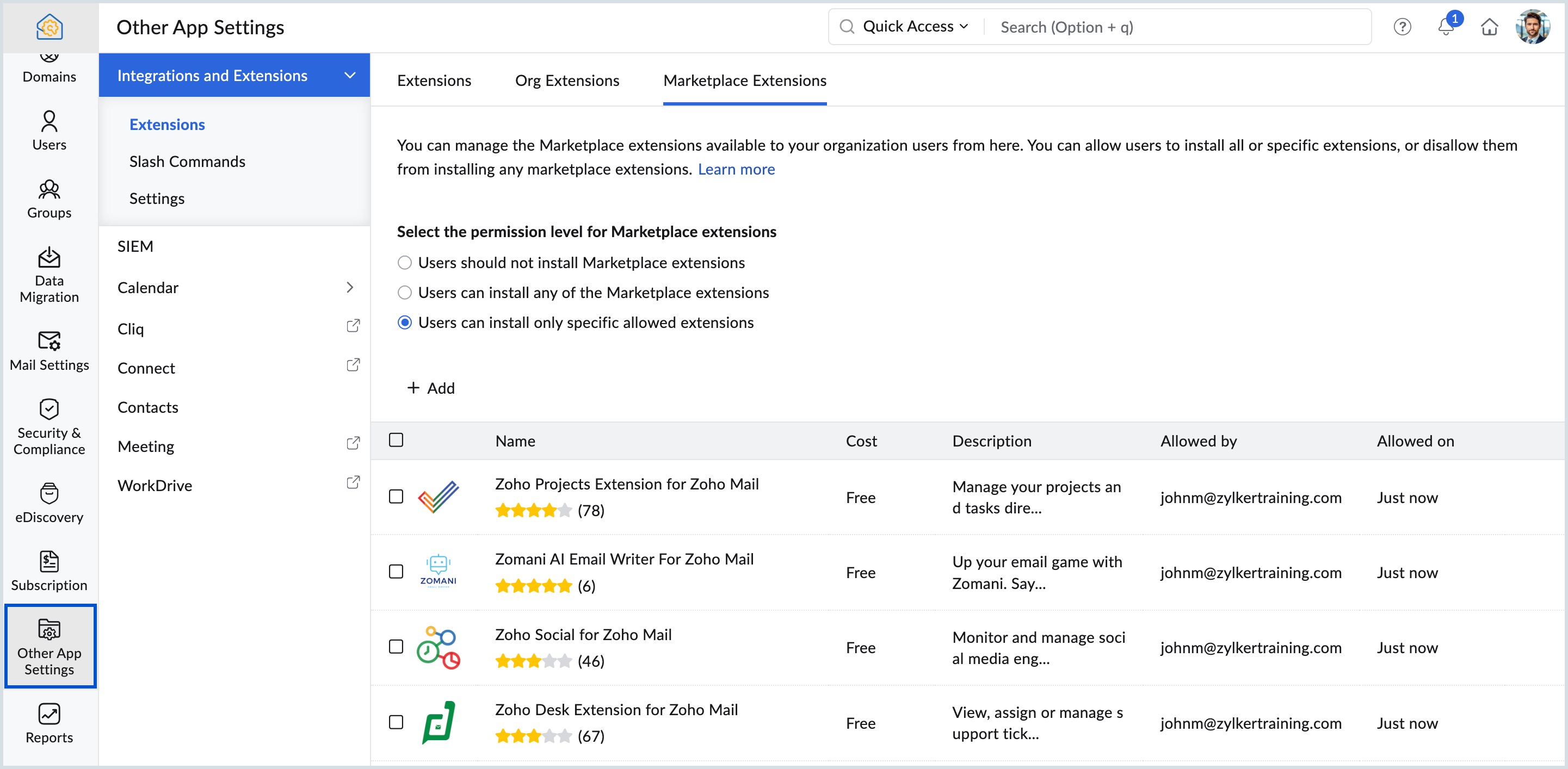The image size is (1568, 769).
Task: Click the Allowed by column header
Action: [1199, 441]
